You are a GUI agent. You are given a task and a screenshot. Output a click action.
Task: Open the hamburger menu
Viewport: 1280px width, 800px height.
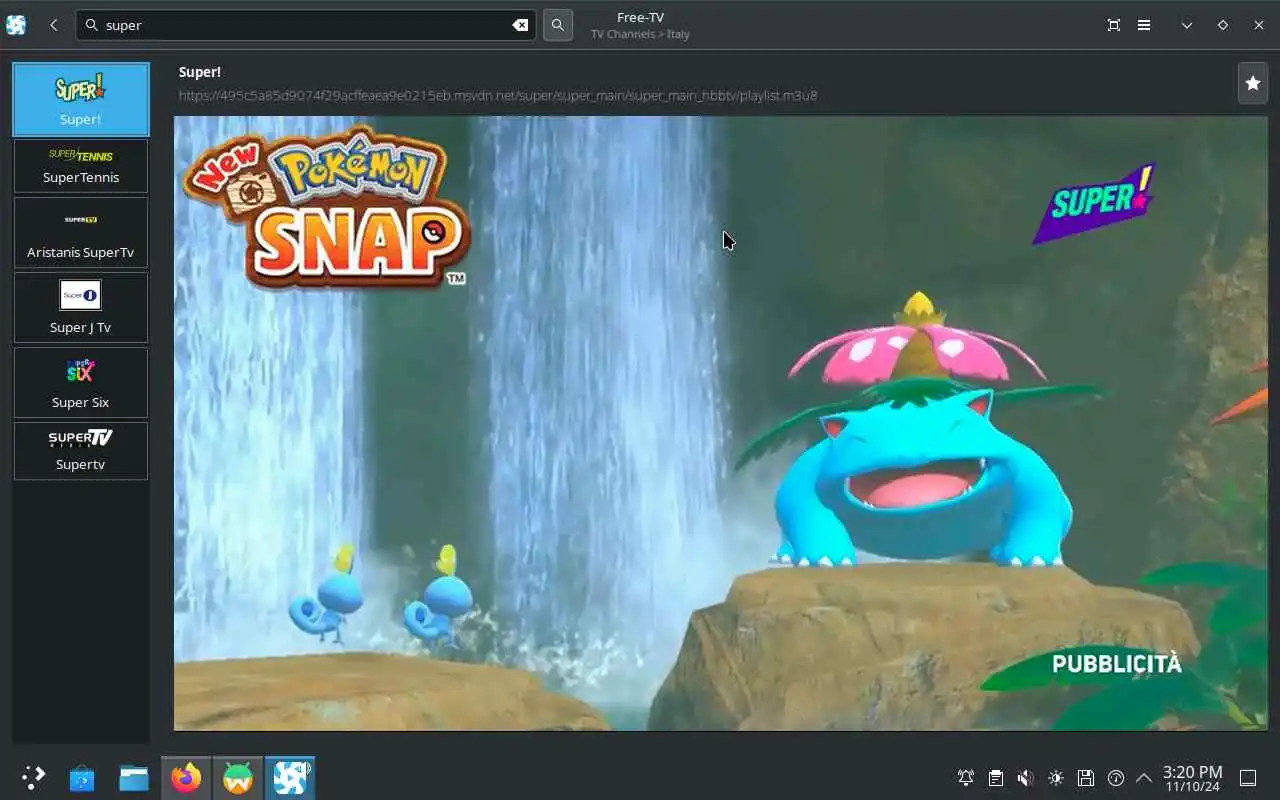[1144, 25]
